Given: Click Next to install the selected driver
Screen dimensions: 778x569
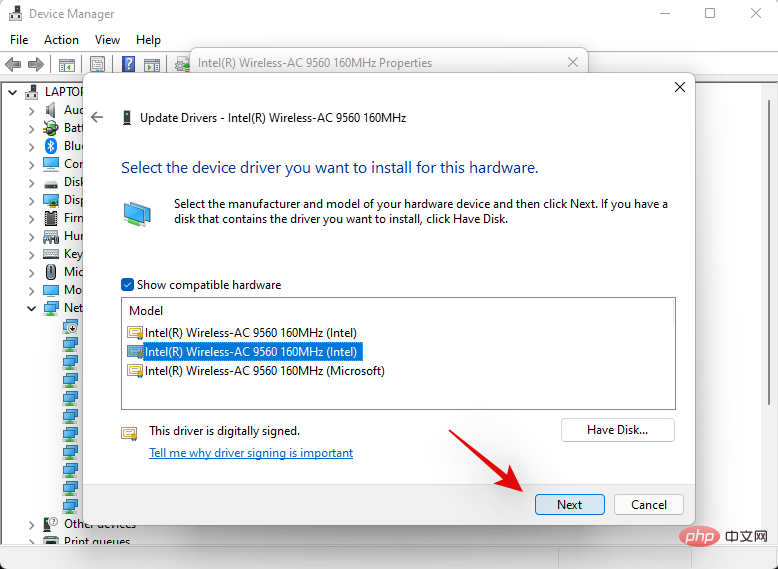Looking at the screenshot, I should (570, 505).
